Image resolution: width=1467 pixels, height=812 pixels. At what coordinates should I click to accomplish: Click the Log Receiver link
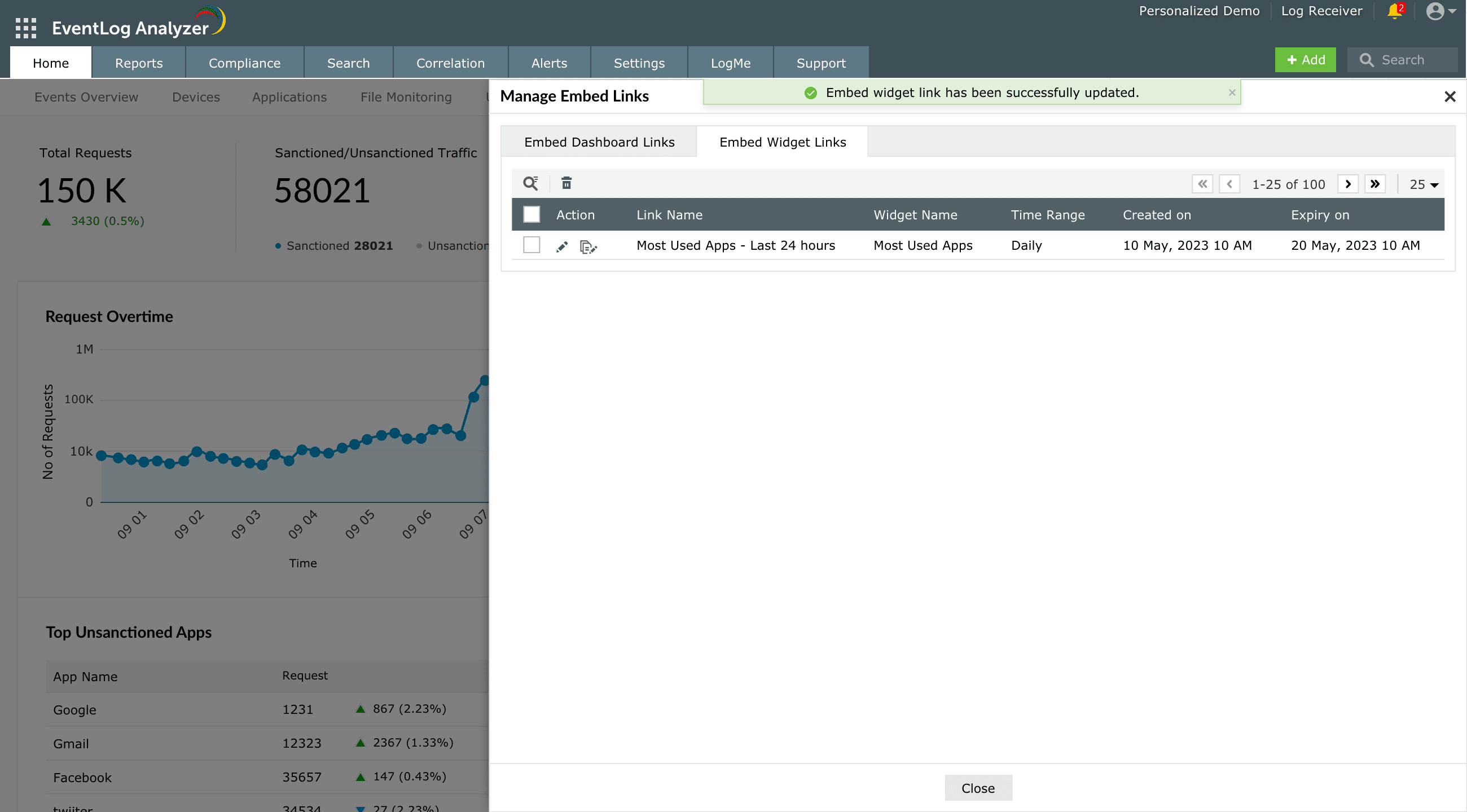point(1321,11)
